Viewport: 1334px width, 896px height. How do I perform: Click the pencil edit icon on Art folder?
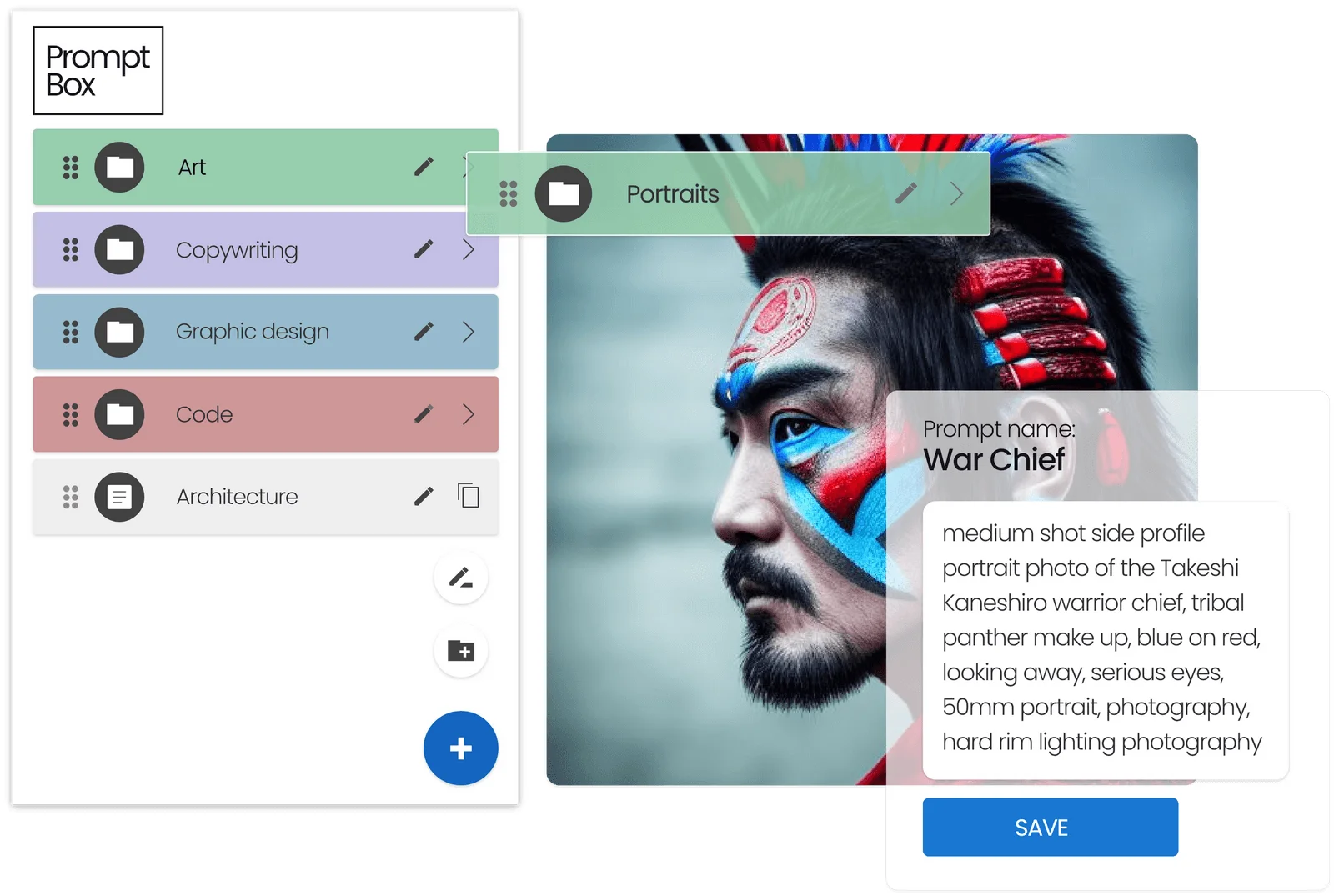(x=424, y=167)
